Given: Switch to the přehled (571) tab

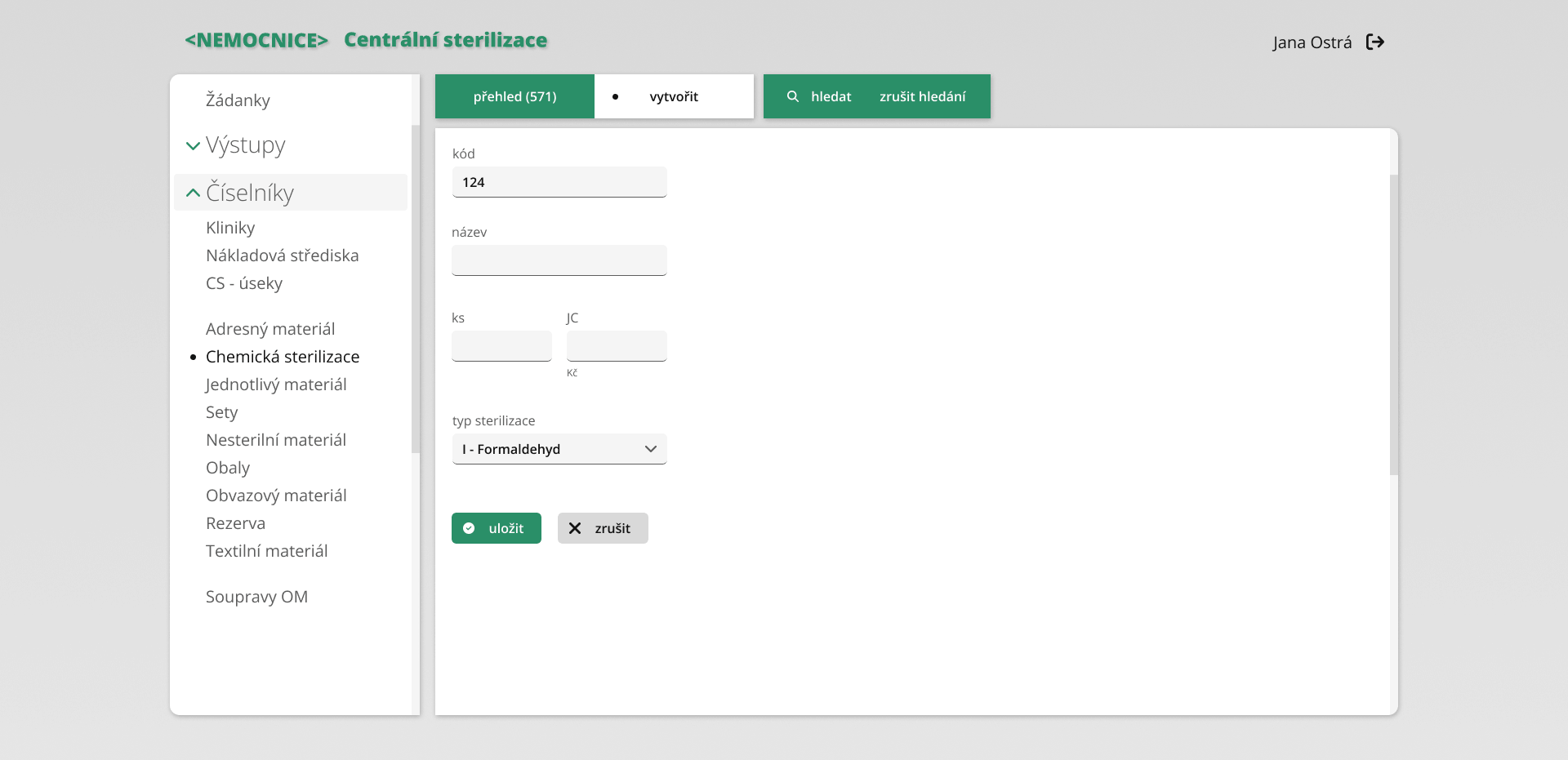Looking at the screenshot, I should [514, 96].
